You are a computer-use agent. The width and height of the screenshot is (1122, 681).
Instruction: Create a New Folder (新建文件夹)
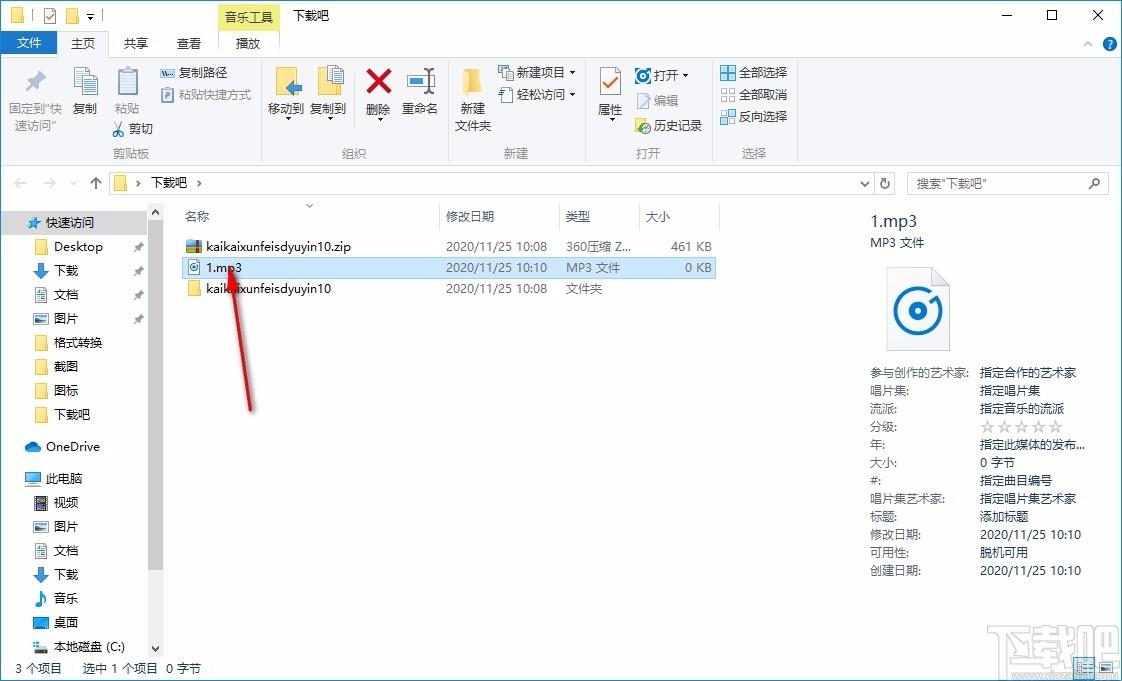pyautogui.click(x=473, y=100)
